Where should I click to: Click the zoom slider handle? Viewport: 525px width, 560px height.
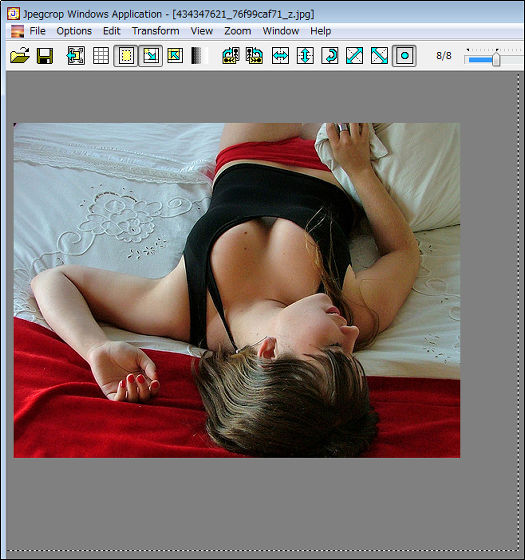point(496,59)
